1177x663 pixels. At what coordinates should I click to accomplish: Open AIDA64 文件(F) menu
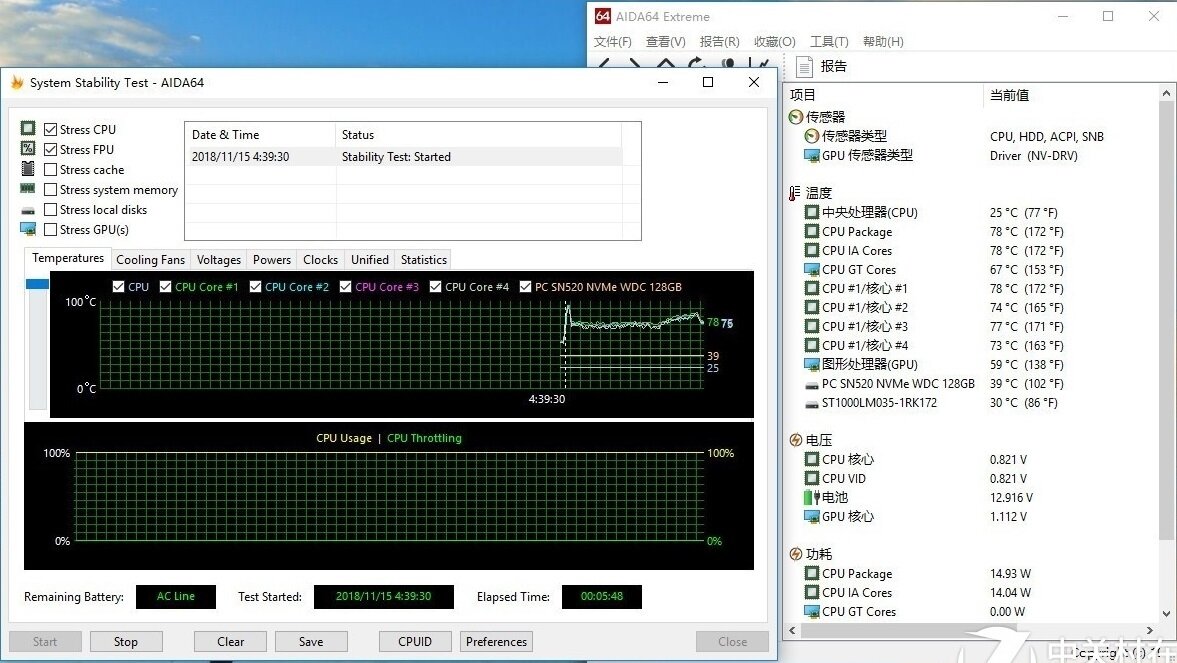[x=613, y=42]
